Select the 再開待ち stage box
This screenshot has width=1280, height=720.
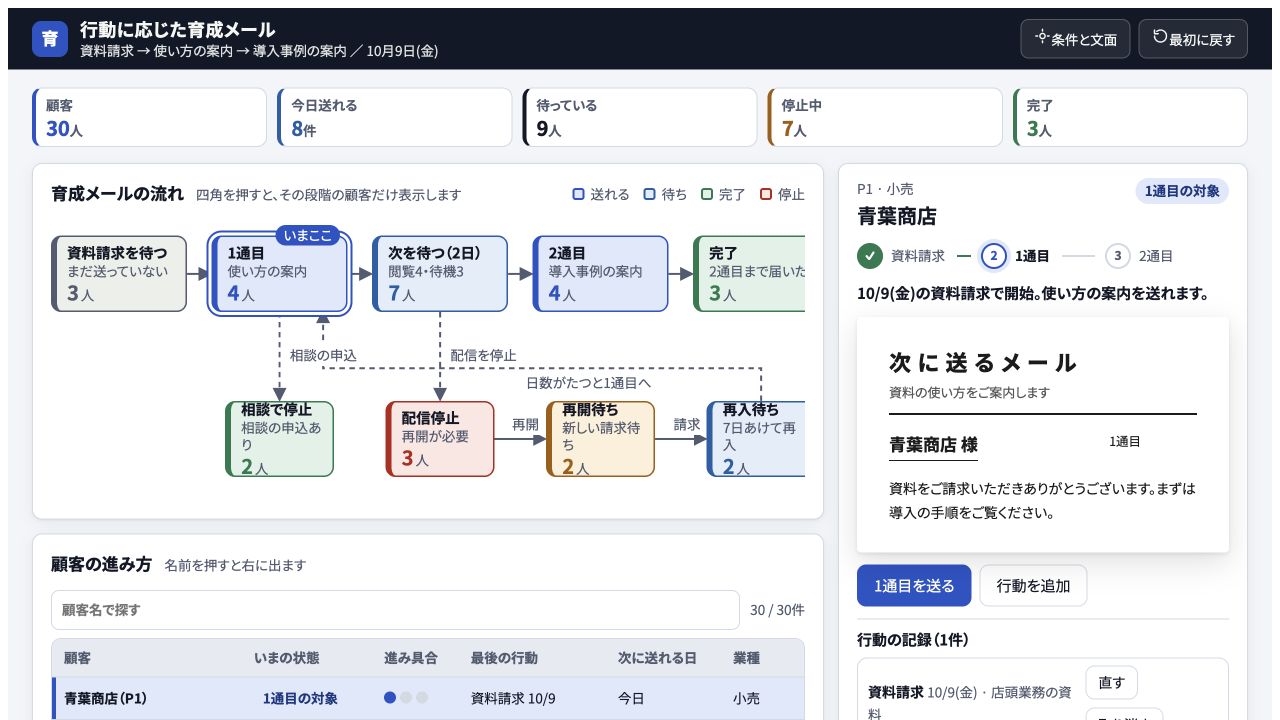coord(600,439)
